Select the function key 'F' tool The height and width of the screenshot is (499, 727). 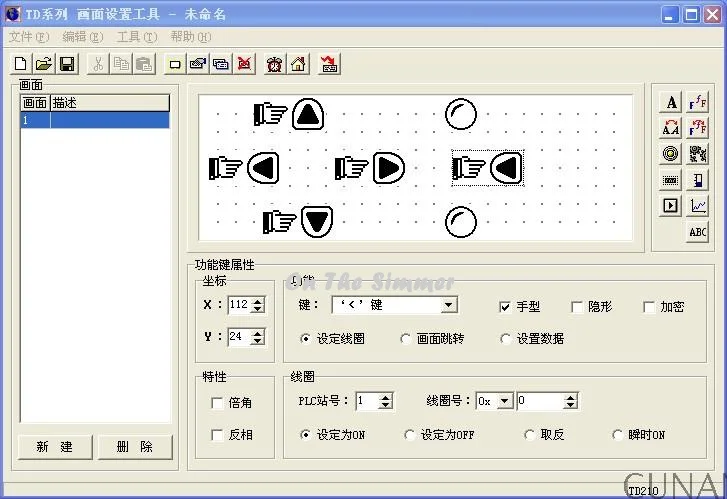pyautogui.click(x=697, y=102)
